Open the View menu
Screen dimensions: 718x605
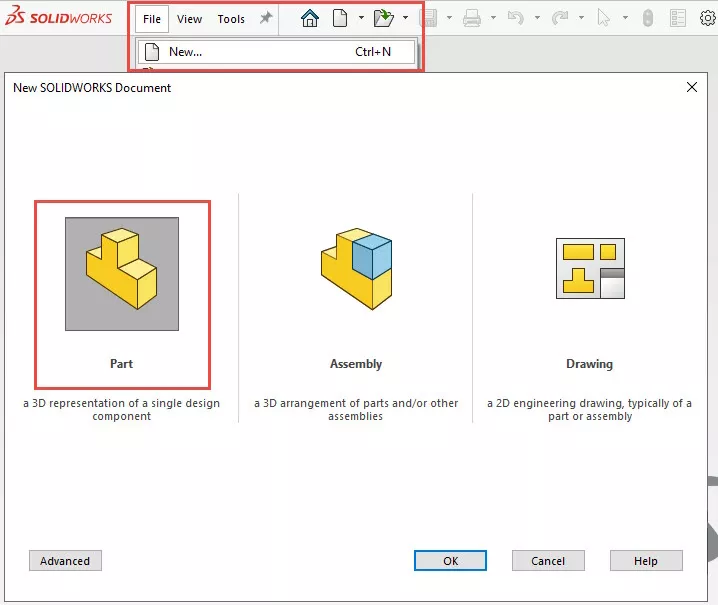(x=189, y=19)
